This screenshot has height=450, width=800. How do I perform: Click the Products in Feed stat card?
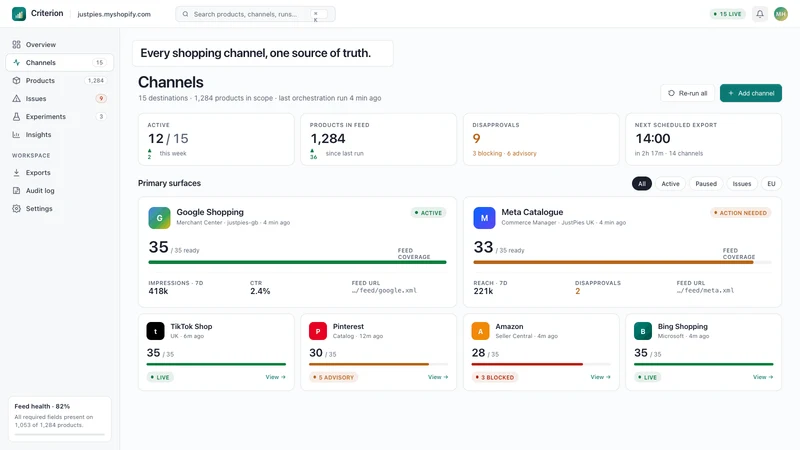coord(379,139)
